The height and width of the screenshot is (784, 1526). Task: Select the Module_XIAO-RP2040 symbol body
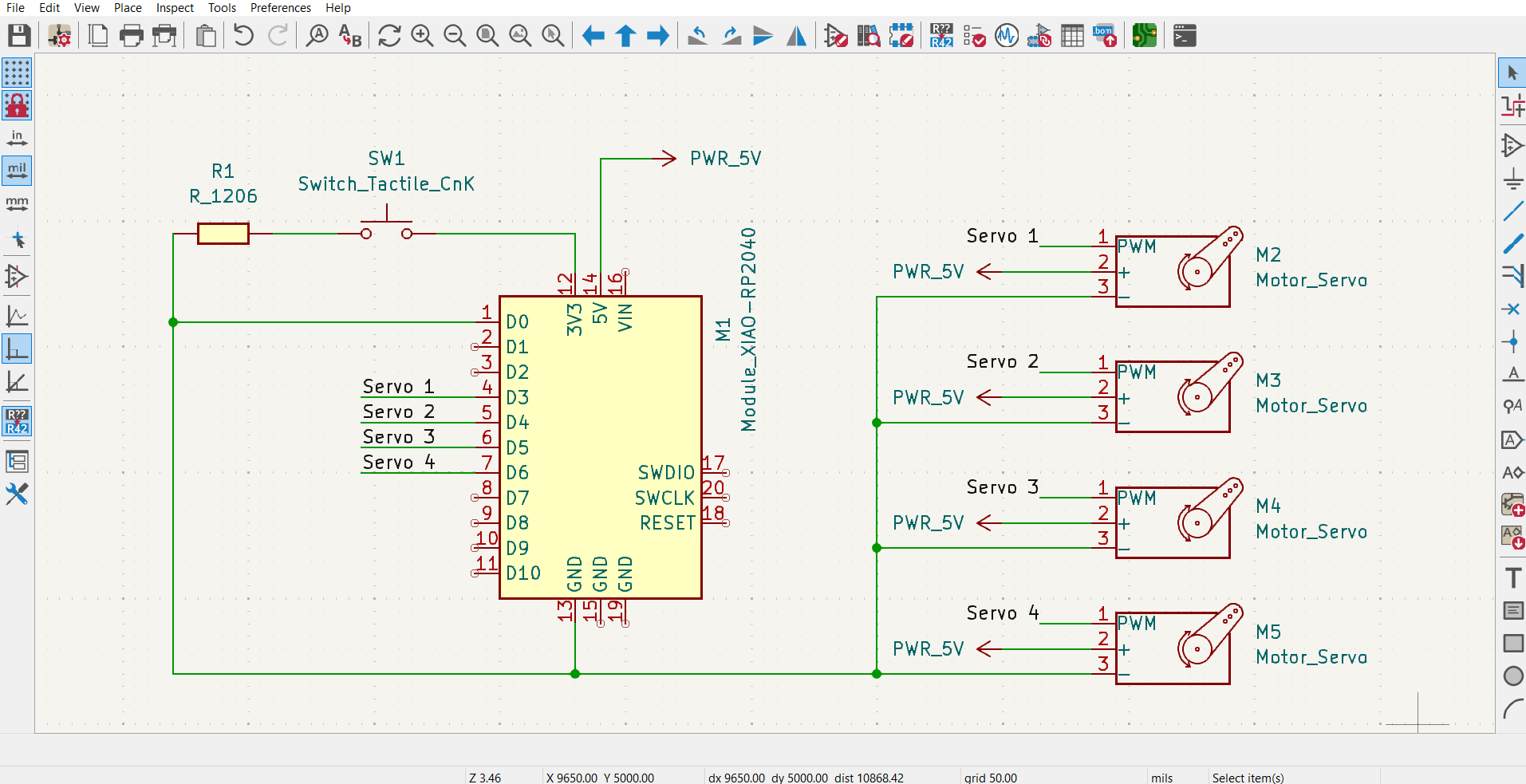click(x=601, y=447)
